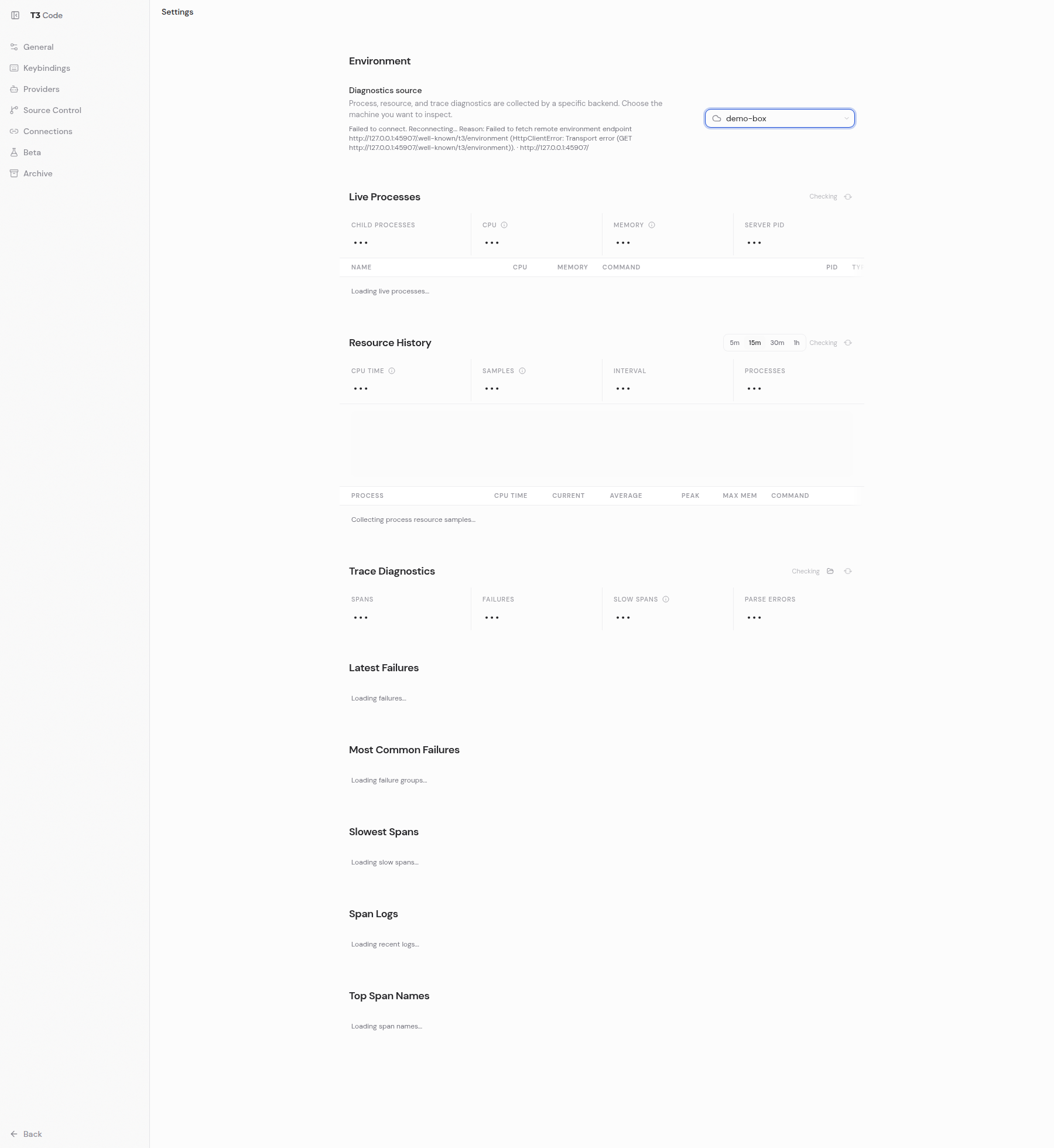Click T3 Code app title

[x=46, y=15]
